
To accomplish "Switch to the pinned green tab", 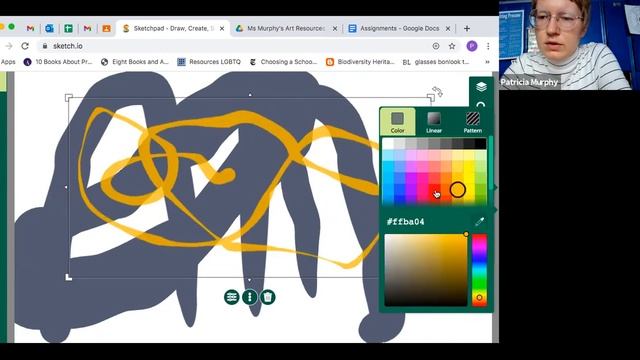I will click(68, 29).
